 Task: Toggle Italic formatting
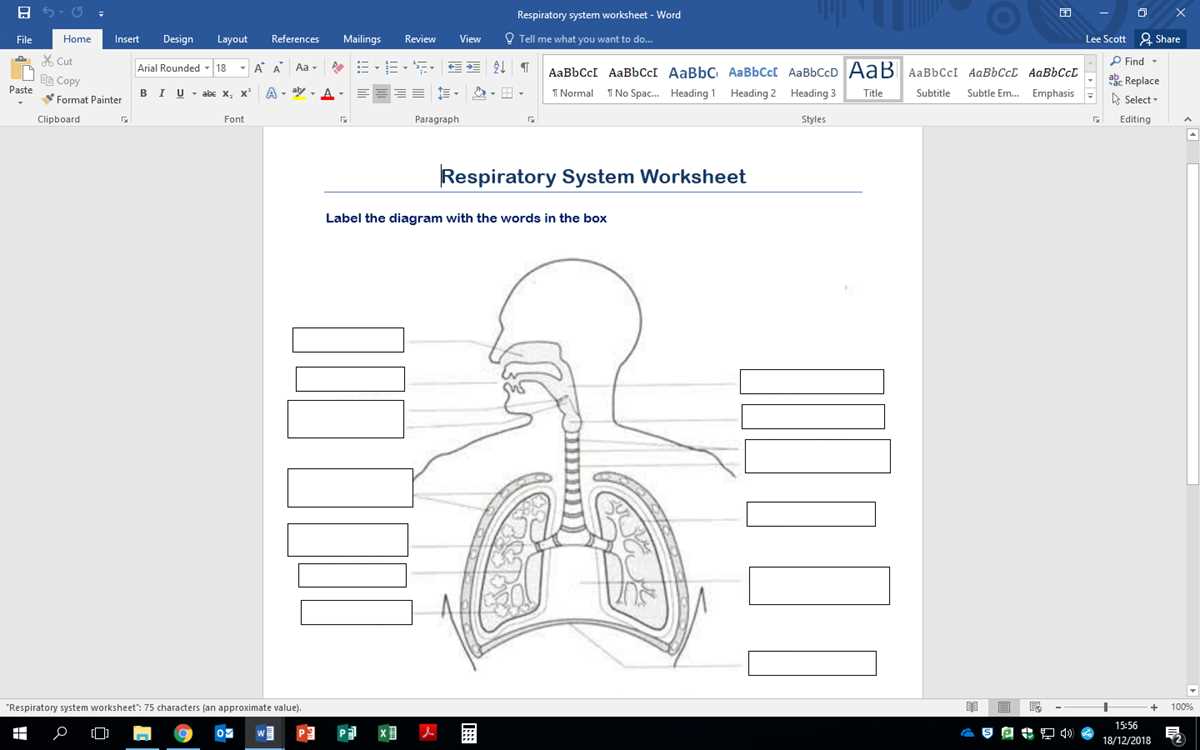pyautogui.click(x=162, y=93)
